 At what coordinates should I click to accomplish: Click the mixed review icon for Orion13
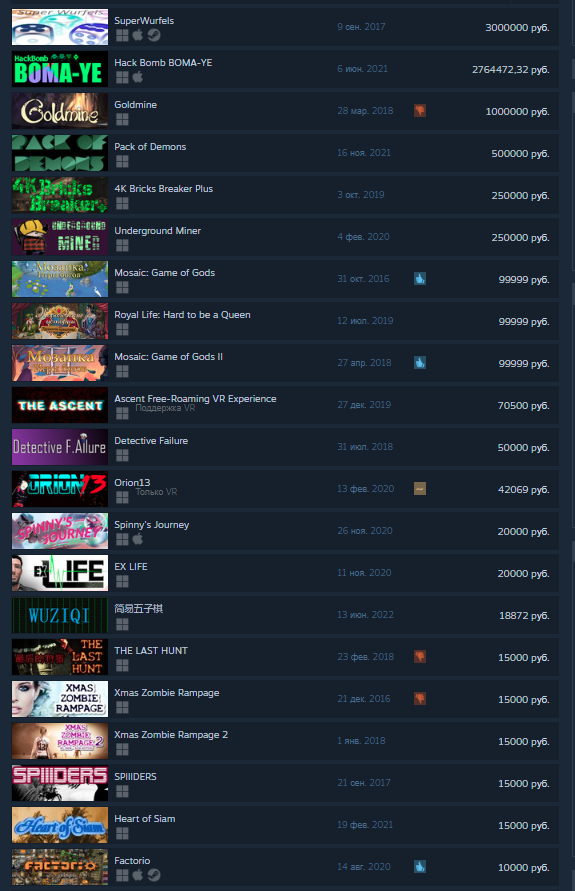tap(420, 489)
